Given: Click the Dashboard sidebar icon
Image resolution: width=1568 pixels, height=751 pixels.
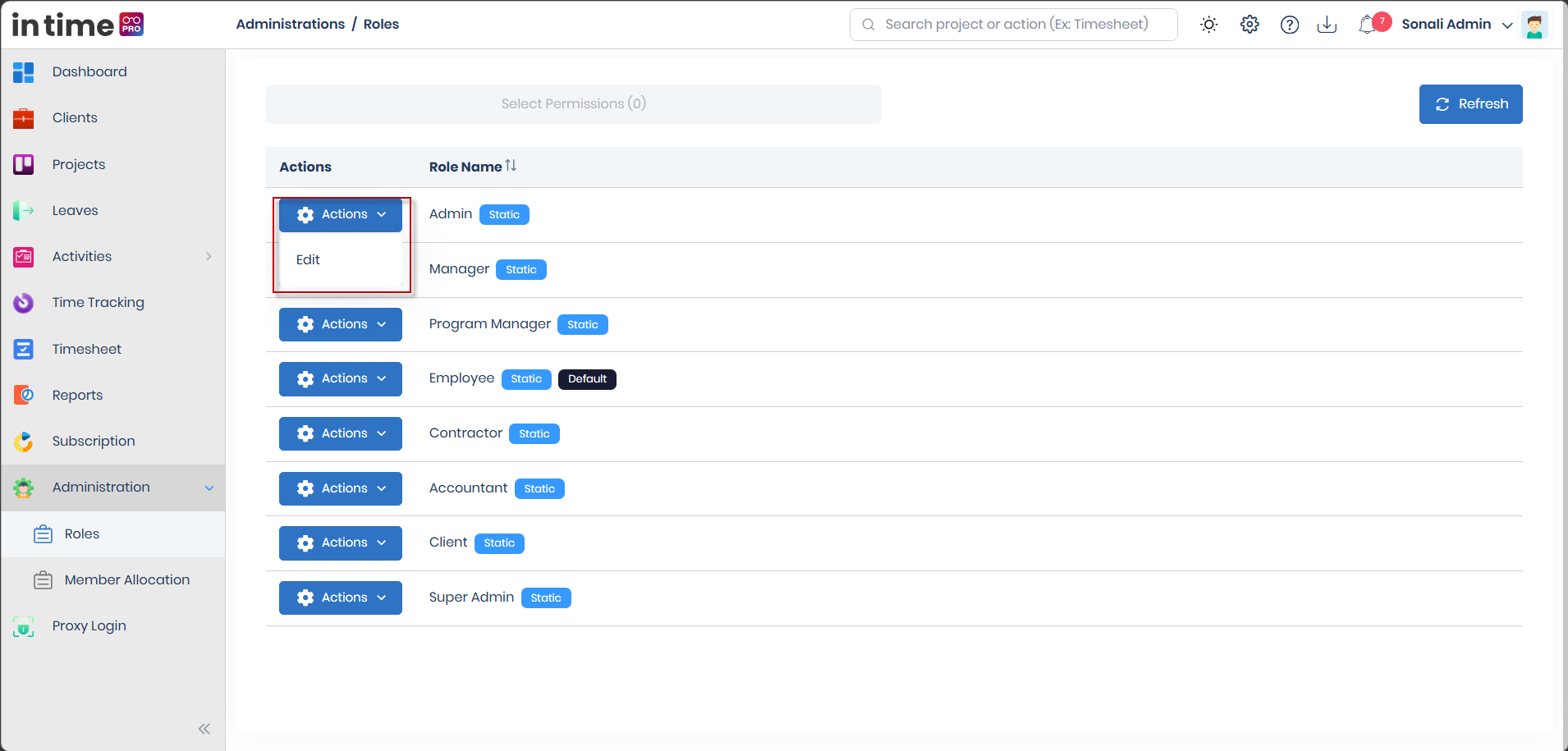Looking at the screenshot, I should point(24,72).
